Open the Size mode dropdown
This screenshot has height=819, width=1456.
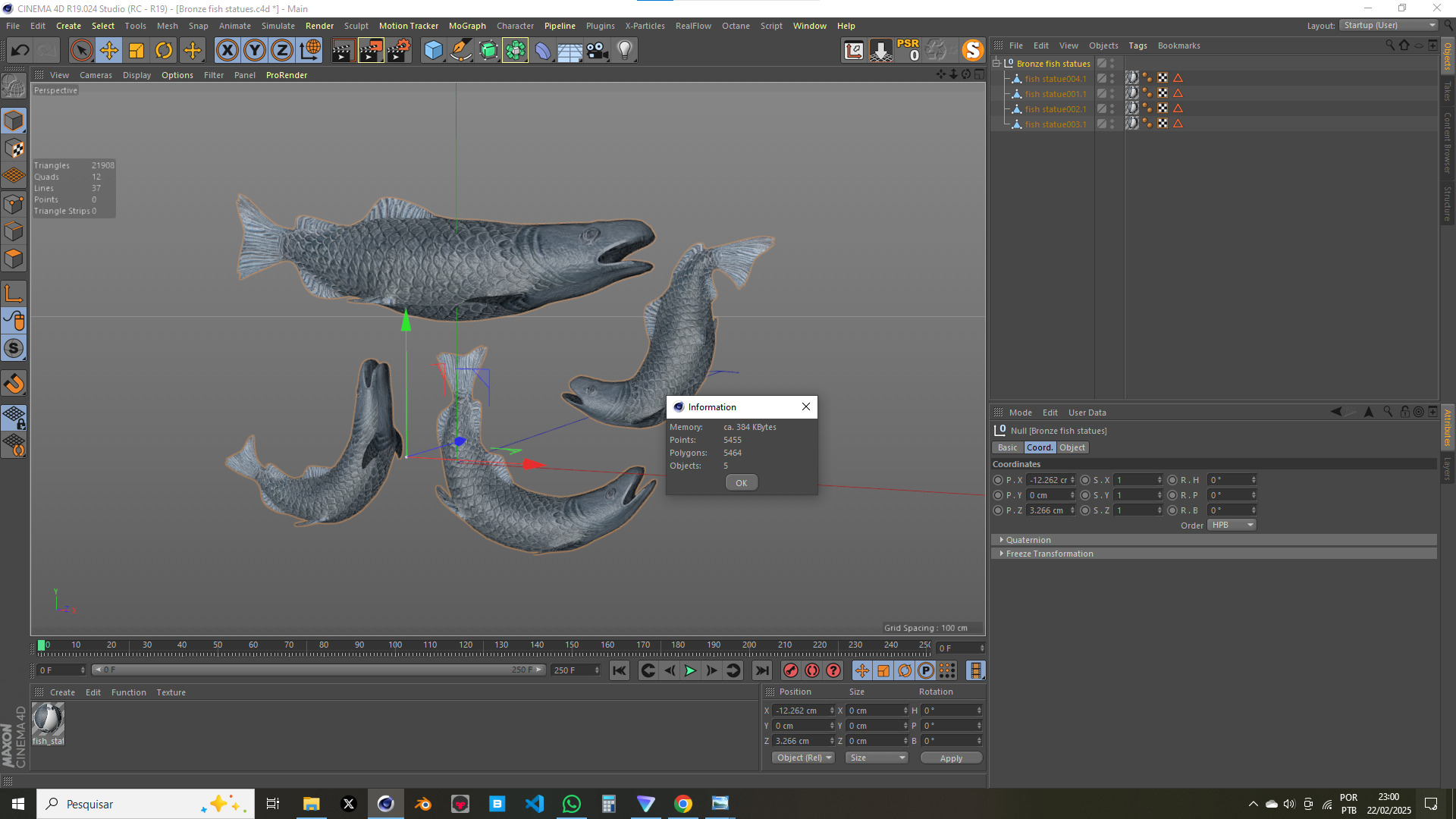click(x=877, y=758)
